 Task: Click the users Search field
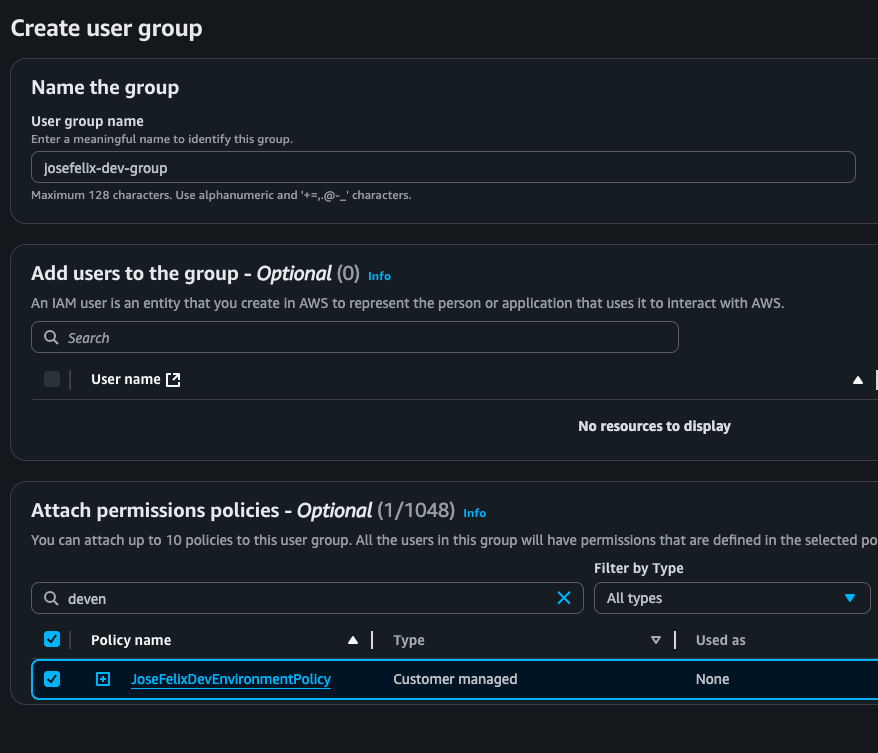click(354, 337)
